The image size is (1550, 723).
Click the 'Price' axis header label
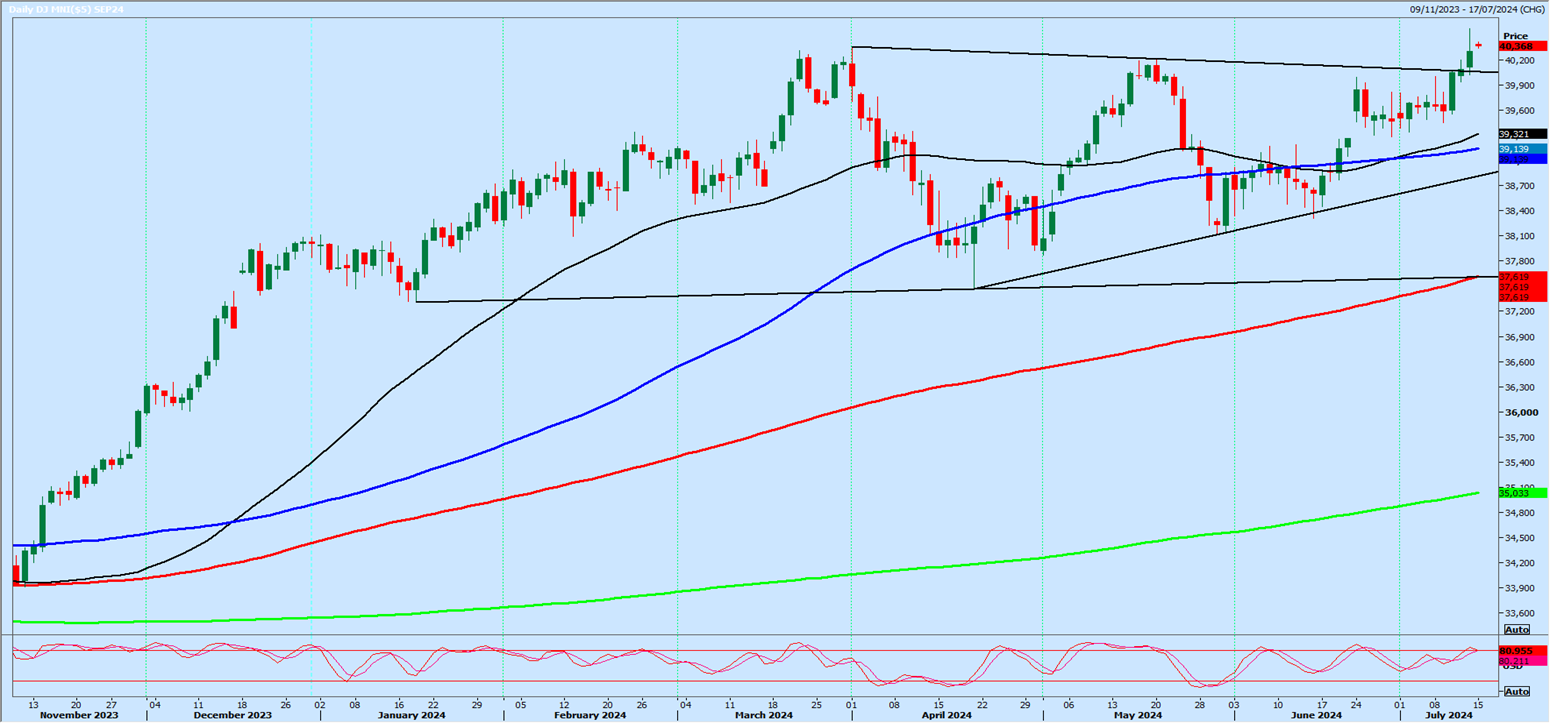tap(1515, 35)
